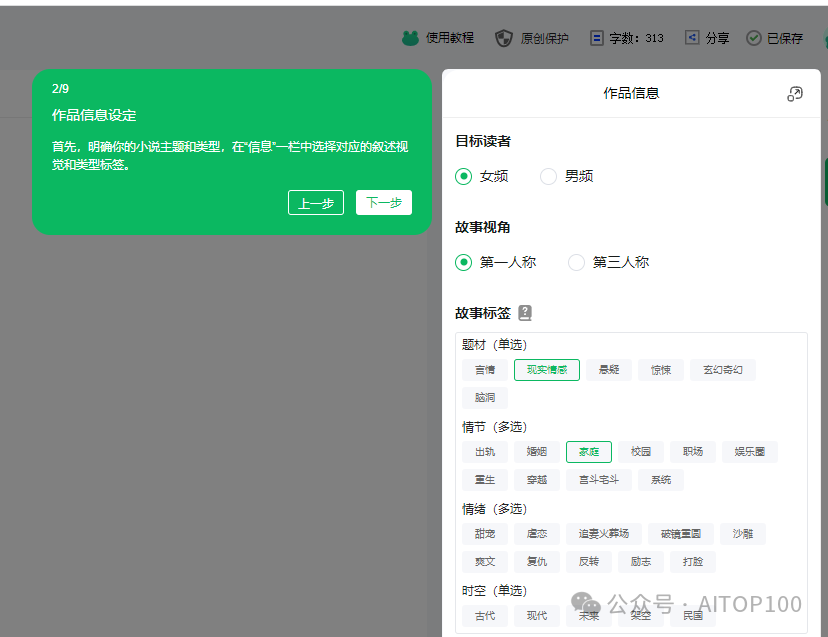Click 下一步 in the tutorial popup

pyautogui.click(x=383, y=202)
